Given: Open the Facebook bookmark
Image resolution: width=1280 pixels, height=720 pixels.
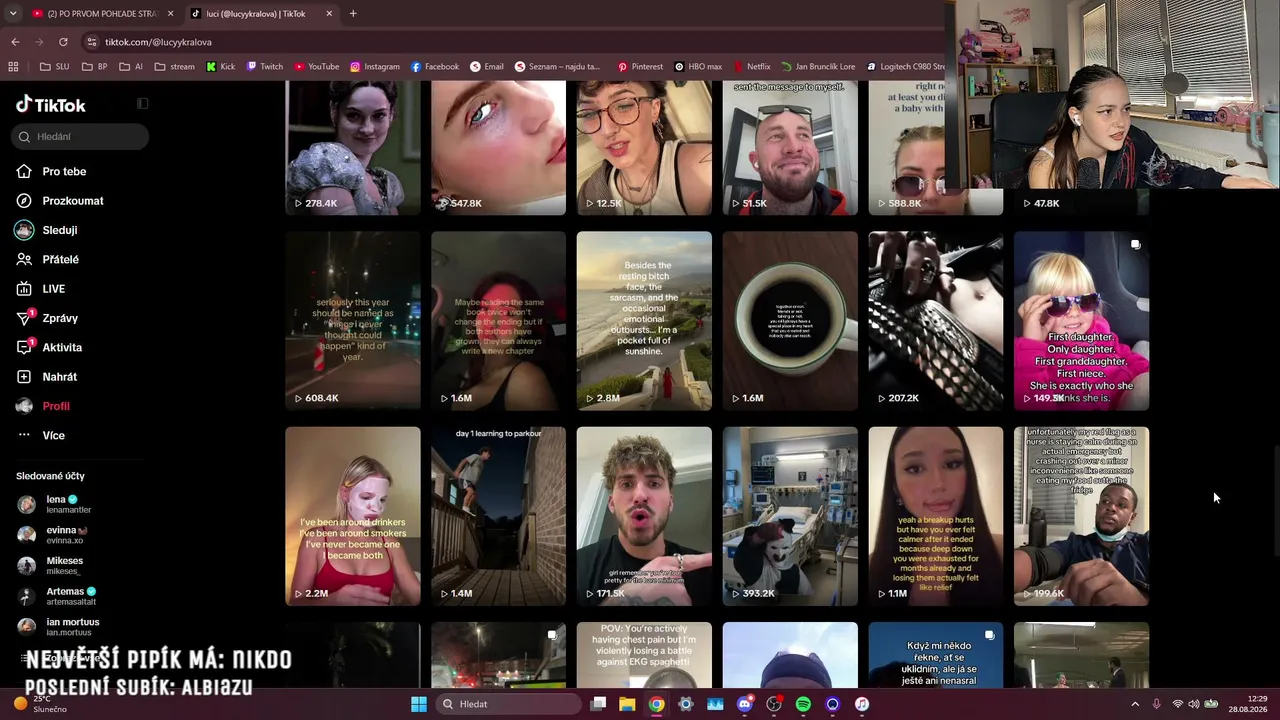Looking at the screenshot, I should point(435,67).
